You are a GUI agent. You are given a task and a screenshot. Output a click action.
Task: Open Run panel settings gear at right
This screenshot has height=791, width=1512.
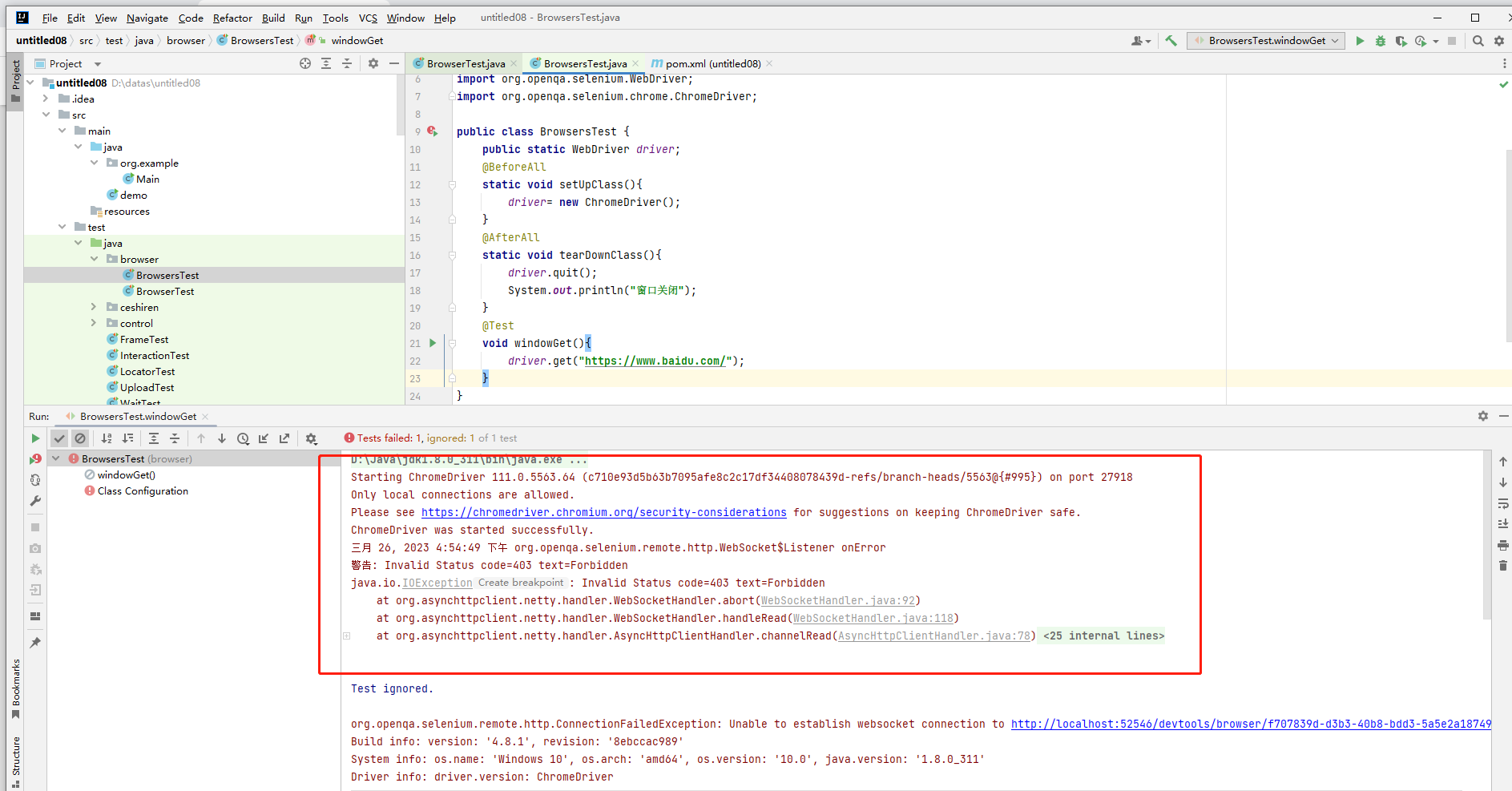[1483, 416]
